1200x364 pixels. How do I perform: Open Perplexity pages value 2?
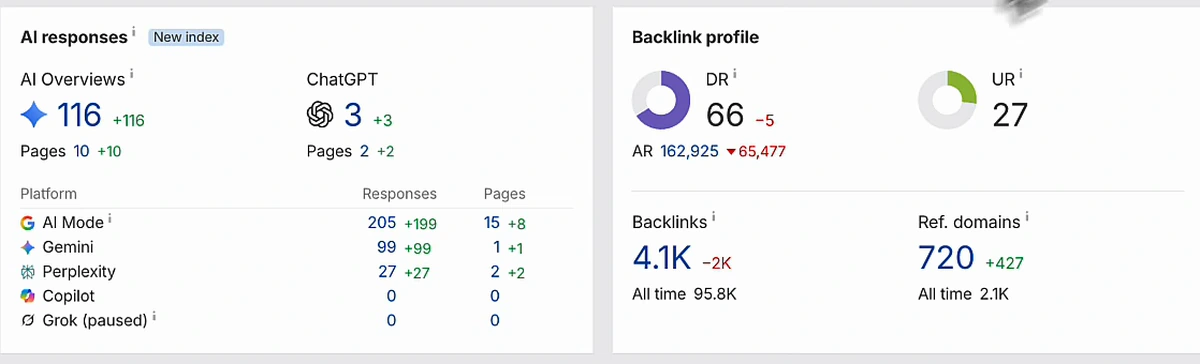click(496, 272)
